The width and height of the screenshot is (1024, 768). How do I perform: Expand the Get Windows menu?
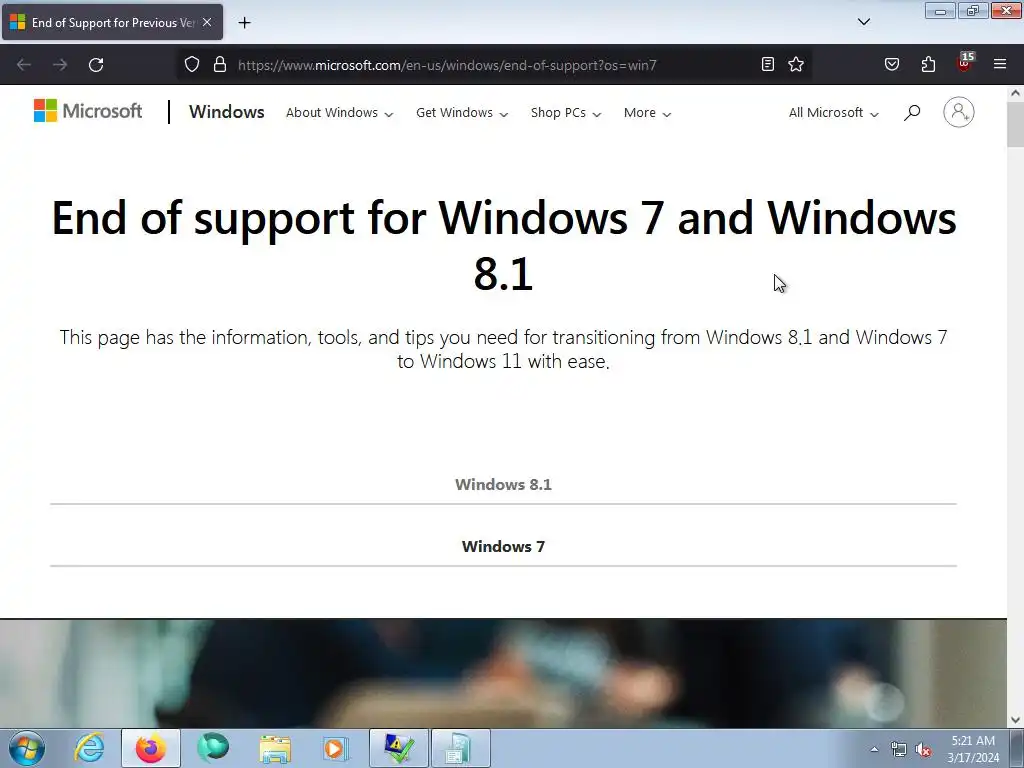pyautogui.click(x=462, y=113)
